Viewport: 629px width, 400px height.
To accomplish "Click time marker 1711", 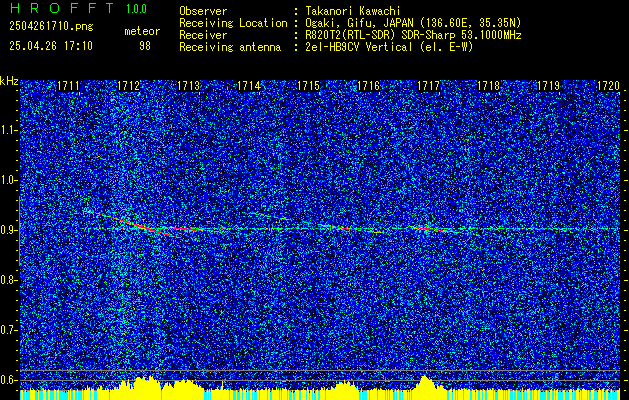I will 68,85.
